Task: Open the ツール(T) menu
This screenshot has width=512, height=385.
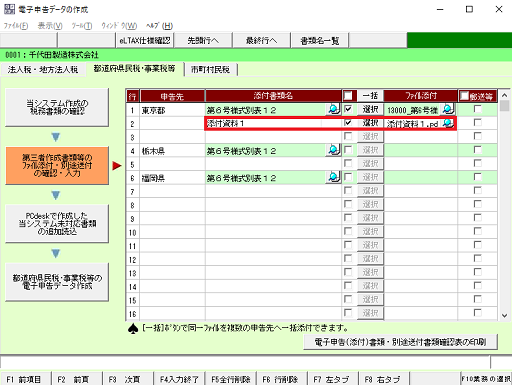Action: coord(82,26)
